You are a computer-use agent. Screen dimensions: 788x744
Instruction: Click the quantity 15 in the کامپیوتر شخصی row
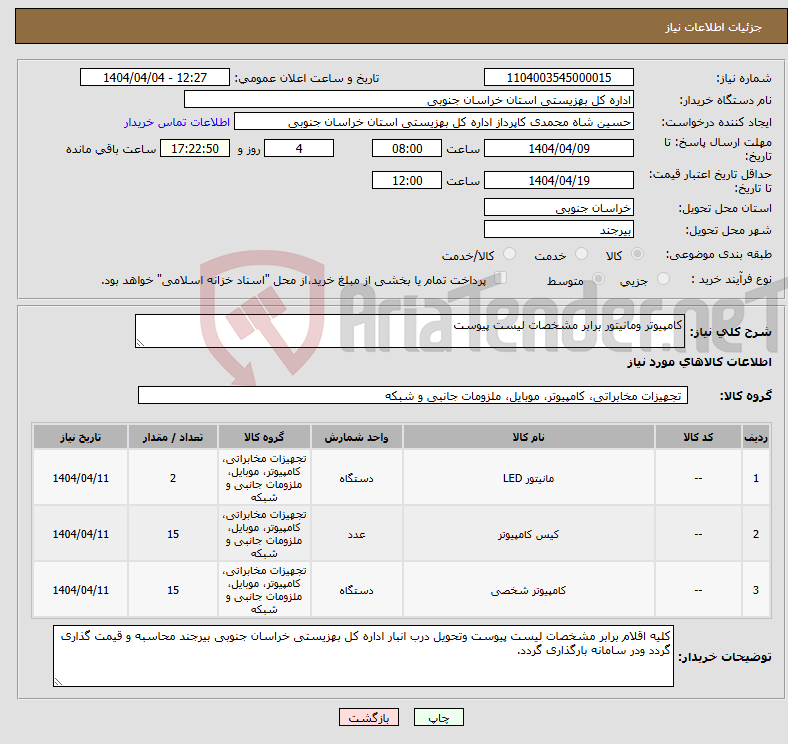pyautogui.click(x=173, y=590)
